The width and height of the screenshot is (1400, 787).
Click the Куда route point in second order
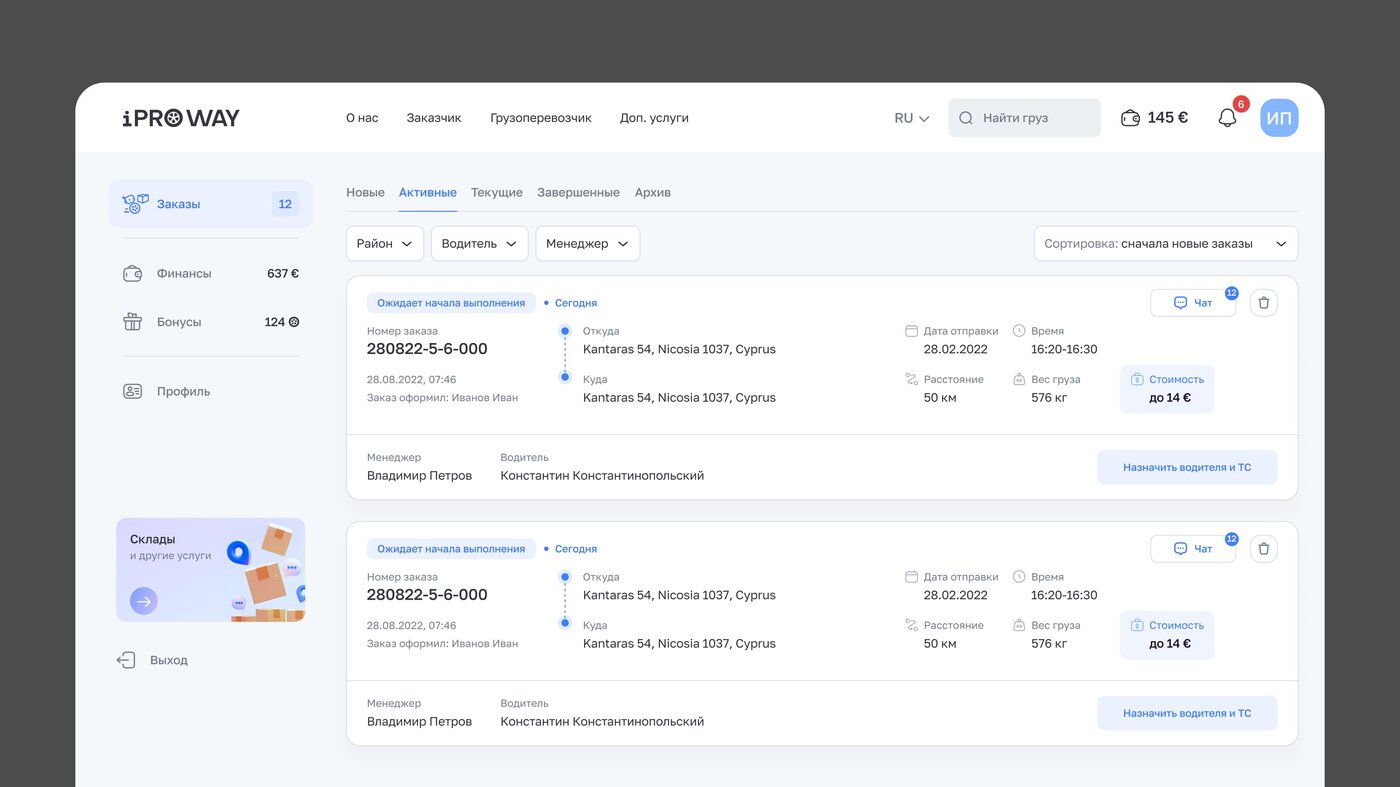click(x=565, y=623)
